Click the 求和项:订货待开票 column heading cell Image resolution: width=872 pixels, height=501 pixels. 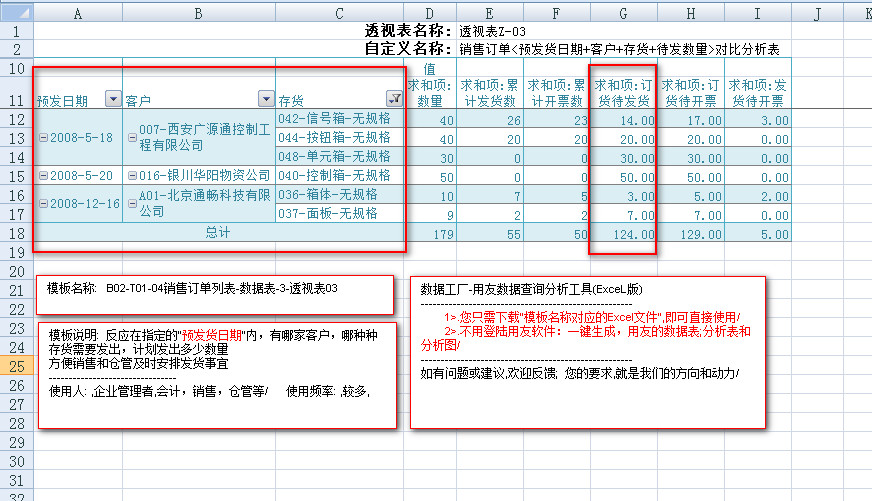point(690,92)
